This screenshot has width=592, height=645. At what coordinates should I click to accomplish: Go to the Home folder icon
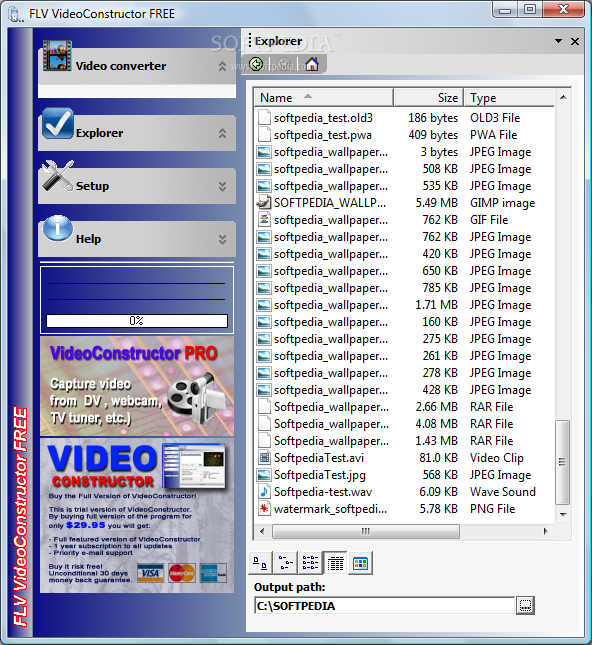pyautogui.click(x=312, y=64)
